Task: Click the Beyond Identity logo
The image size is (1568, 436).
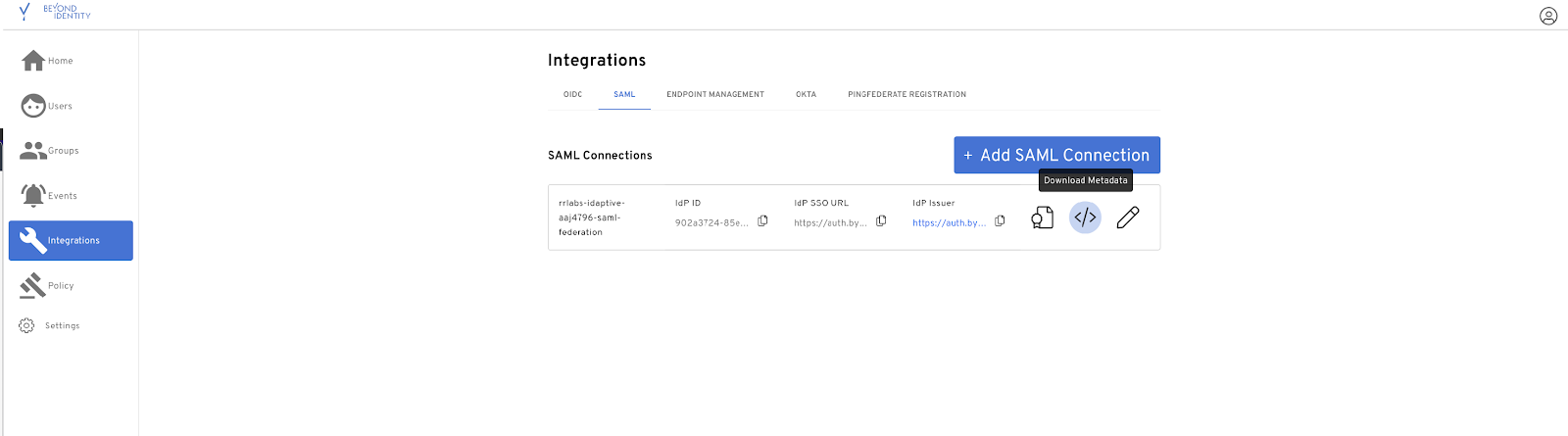Action: pos(55,13)
